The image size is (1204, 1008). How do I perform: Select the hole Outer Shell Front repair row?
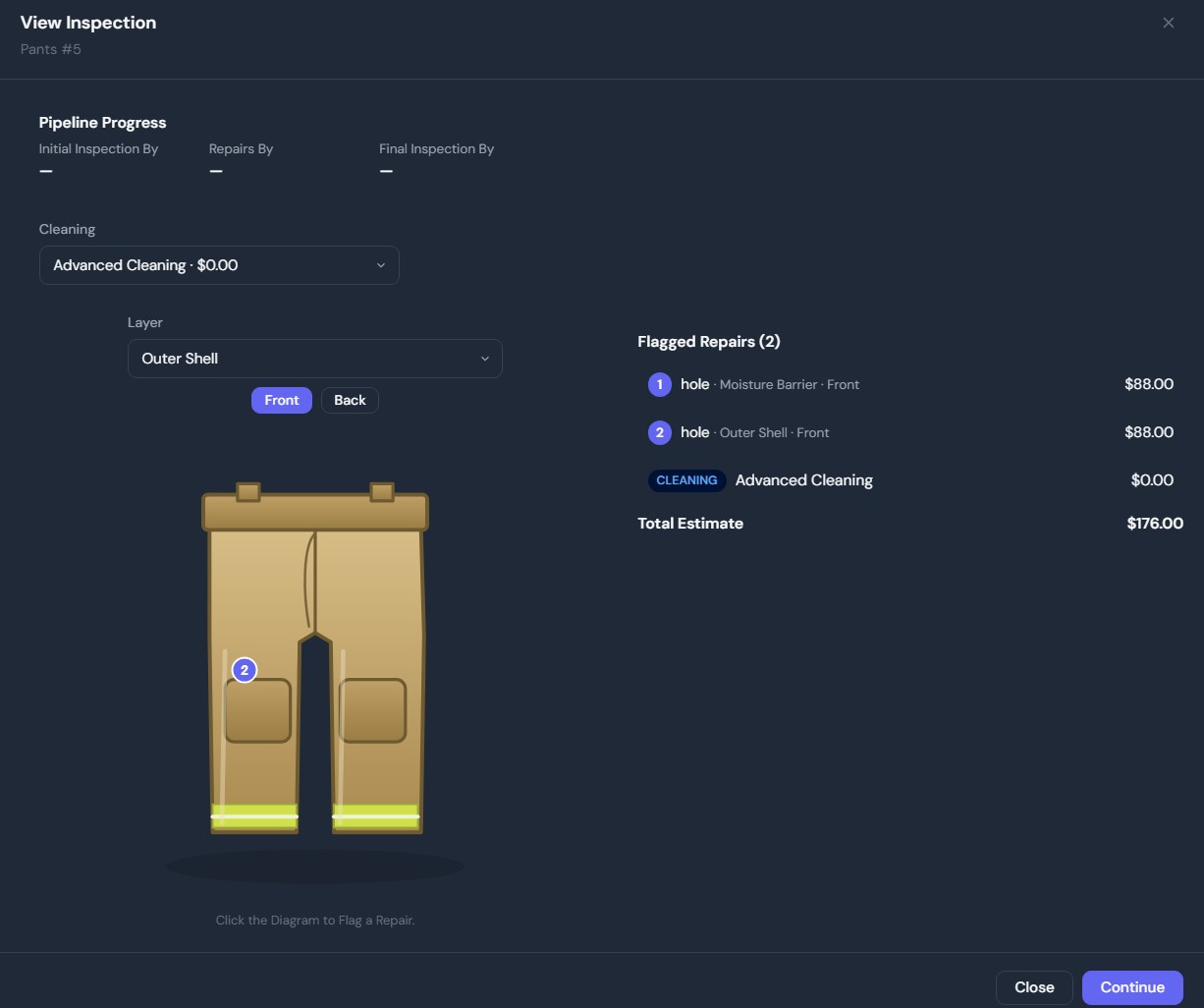(910, 432)
